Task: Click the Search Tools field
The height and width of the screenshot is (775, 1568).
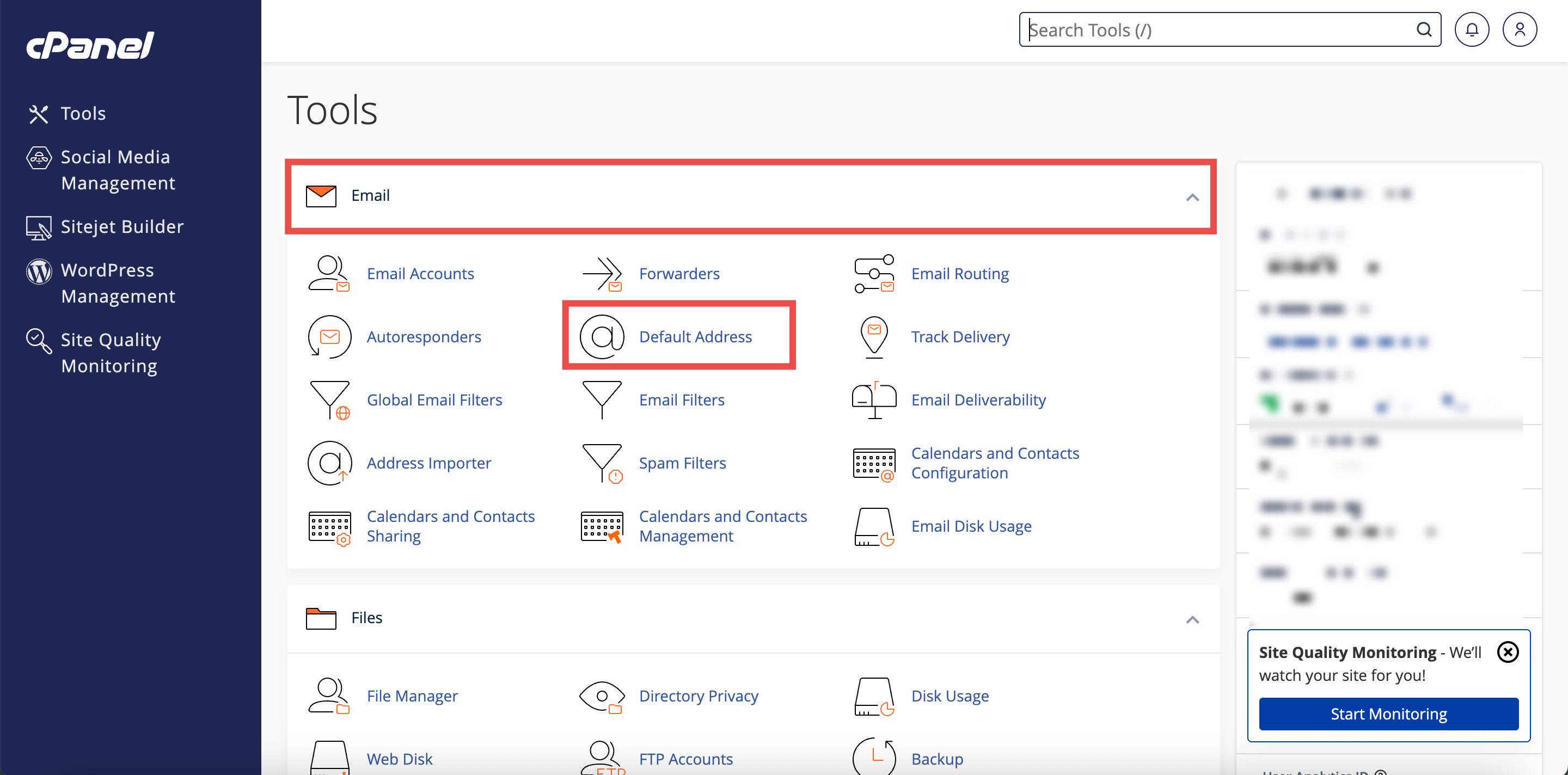Action: (1217, 29)
